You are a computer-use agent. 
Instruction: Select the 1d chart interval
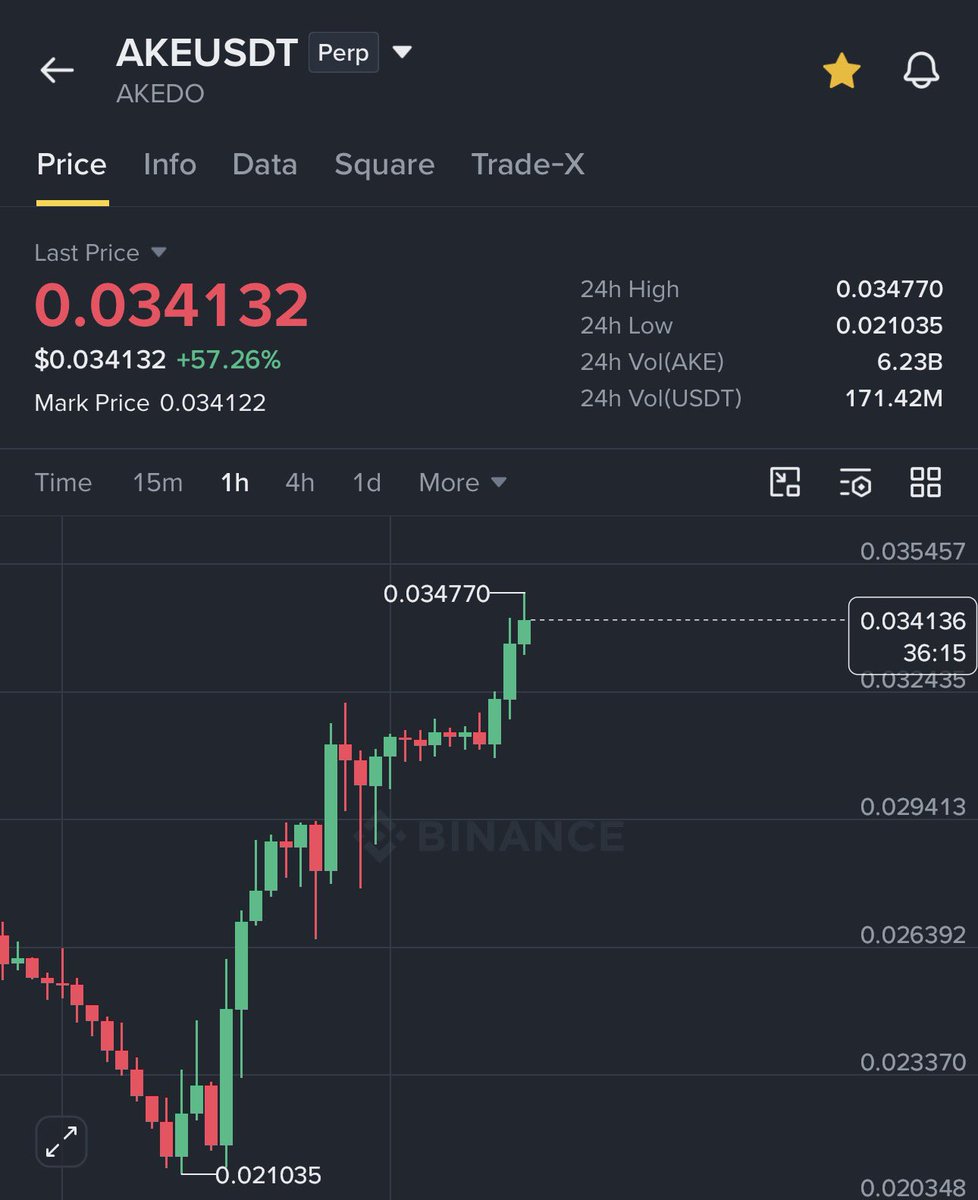[x=367, y=483]
